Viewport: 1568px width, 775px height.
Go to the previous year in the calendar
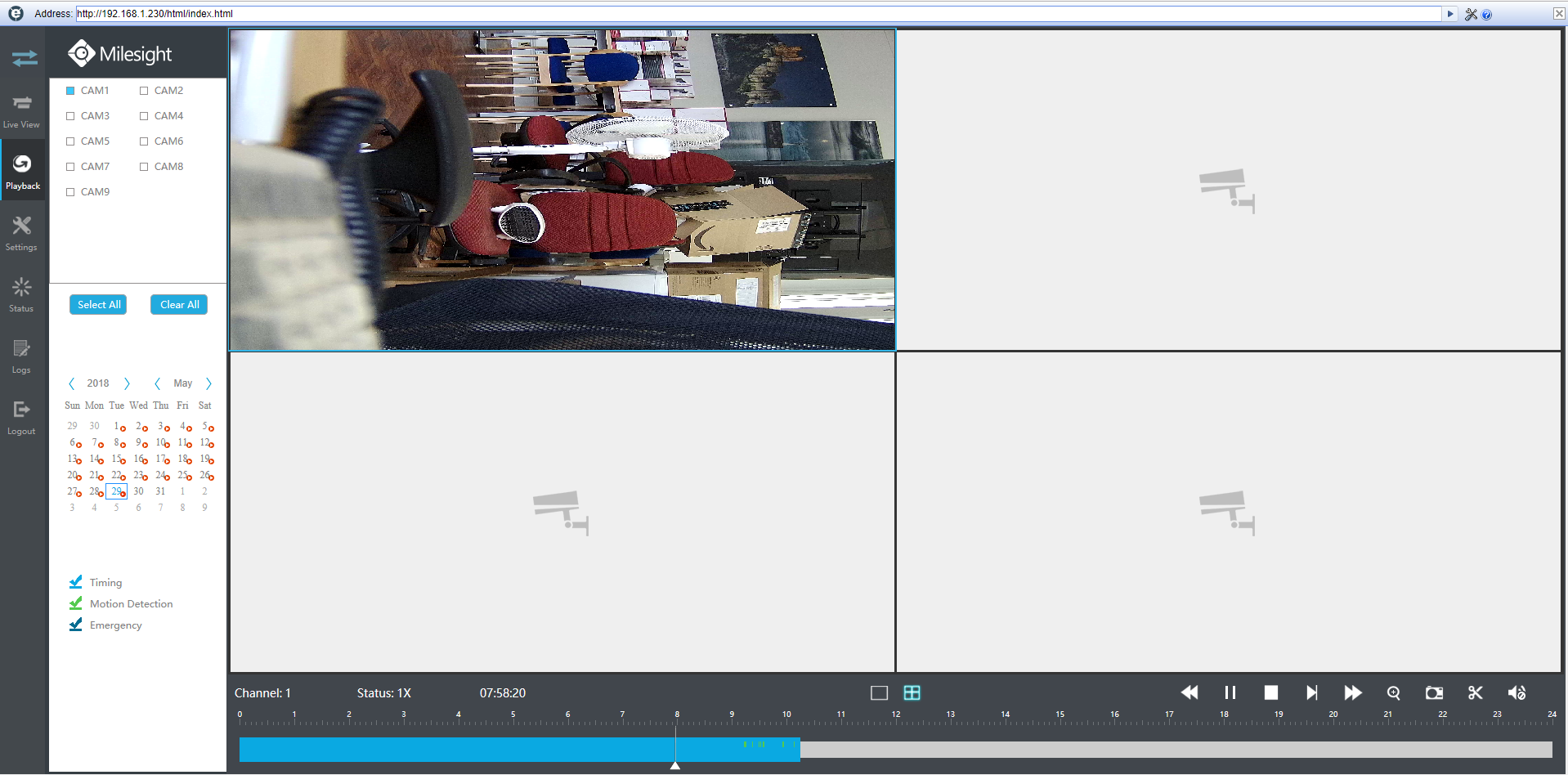72,383
